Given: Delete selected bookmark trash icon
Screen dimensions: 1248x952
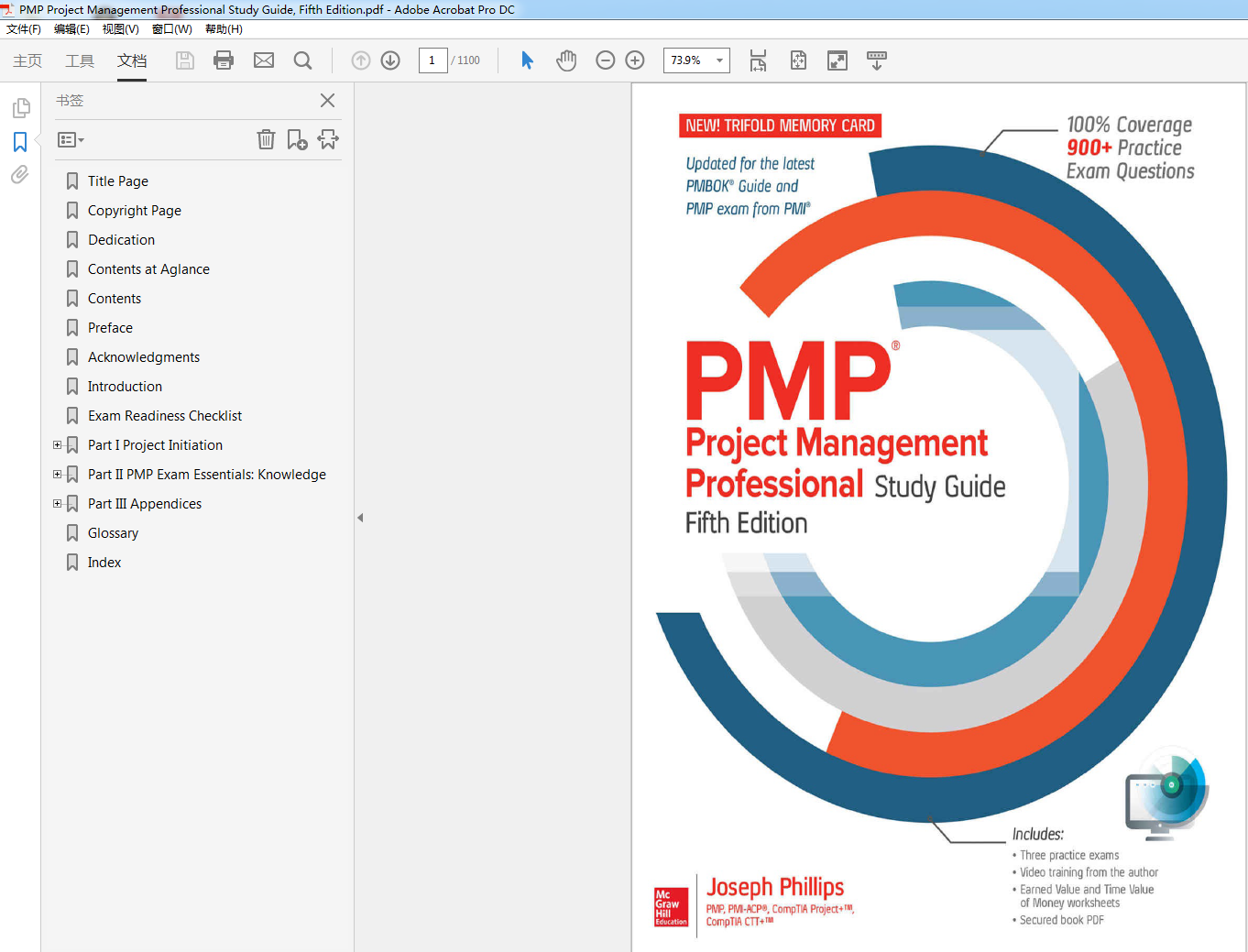Looking at the screenshot, I should 266,139.
